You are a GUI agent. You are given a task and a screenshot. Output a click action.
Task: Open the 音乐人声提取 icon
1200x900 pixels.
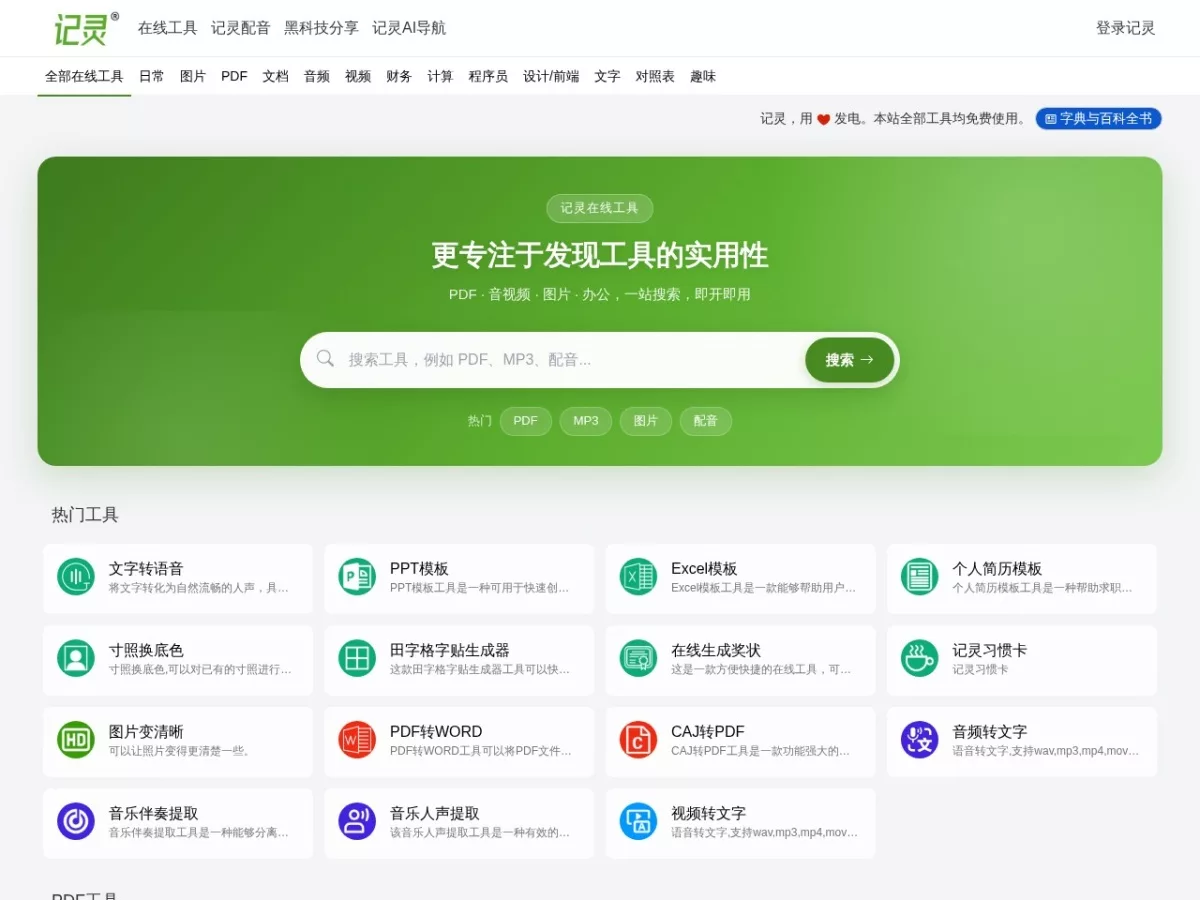357,821
